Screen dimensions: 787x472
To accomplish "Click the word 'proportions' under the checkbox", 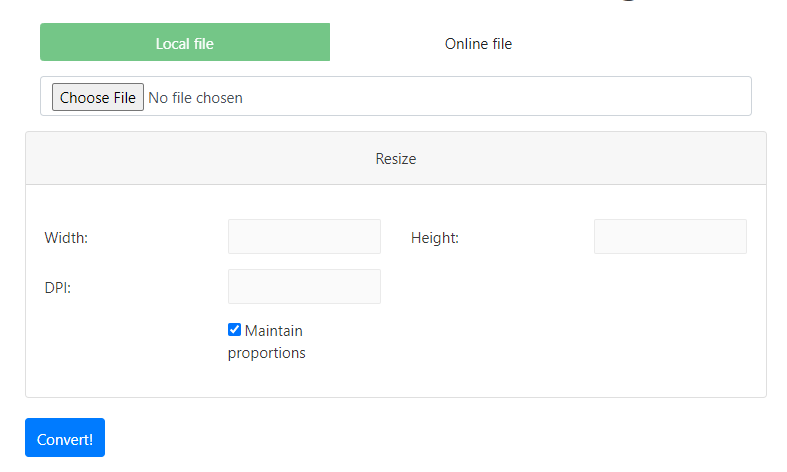I will click(x=266, y=353).
